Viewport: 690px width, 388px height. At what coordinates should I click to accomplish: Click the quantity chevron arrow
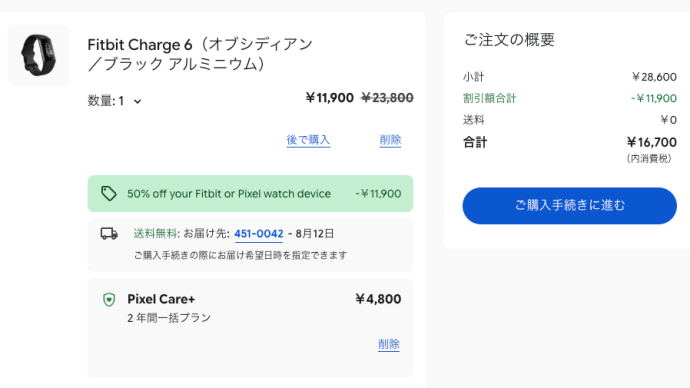pos(138,102)
